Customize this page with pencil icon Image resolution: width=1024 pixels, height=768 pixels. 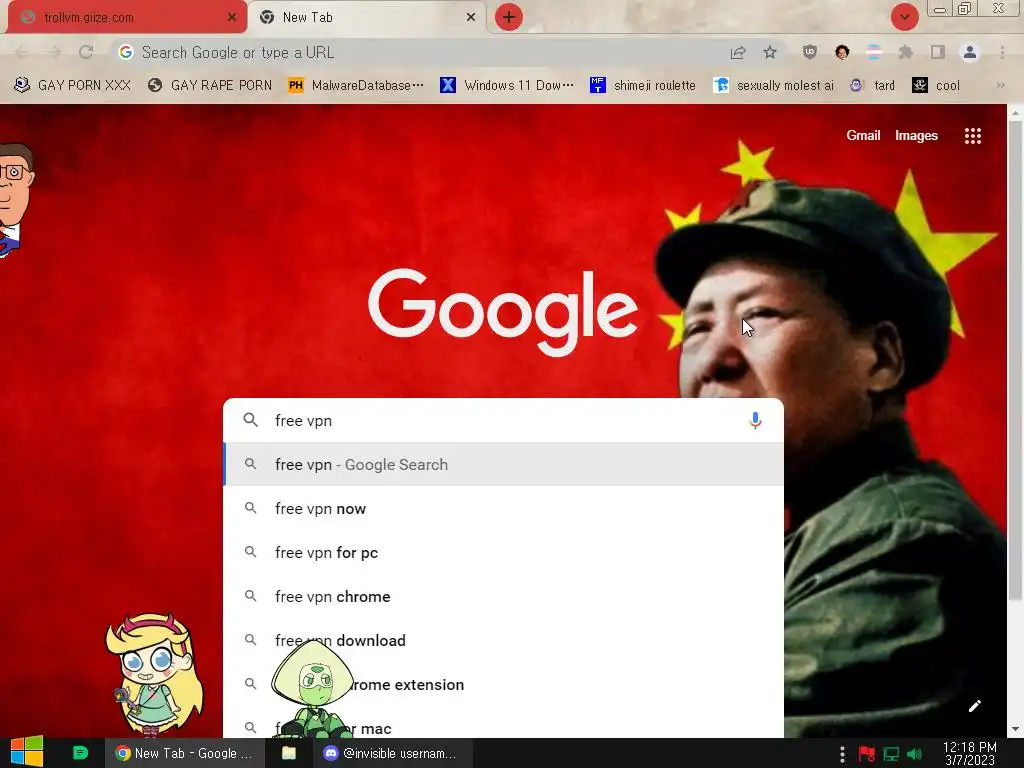pyautogui.click(x=974, y=706)
